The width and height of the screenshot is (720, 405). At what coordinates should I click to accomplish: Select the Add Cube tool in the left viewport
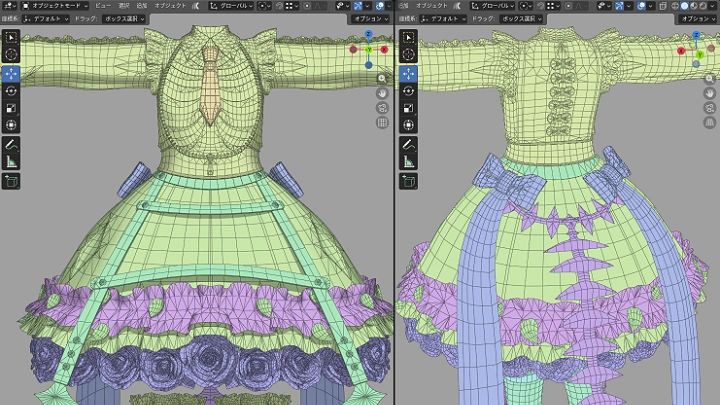(x=11, y=181)
